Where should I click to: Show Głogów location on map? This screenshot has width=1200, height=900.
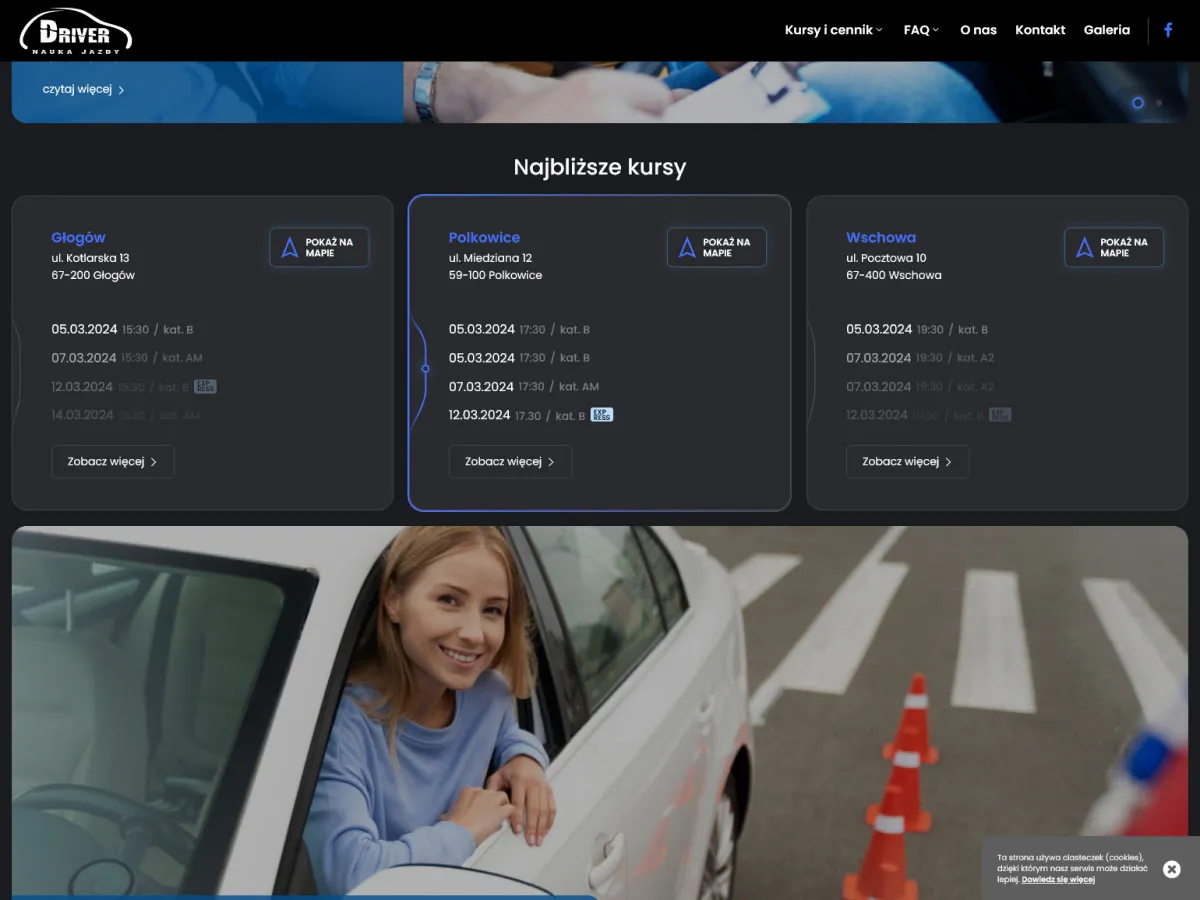click(x=319, y=247)
